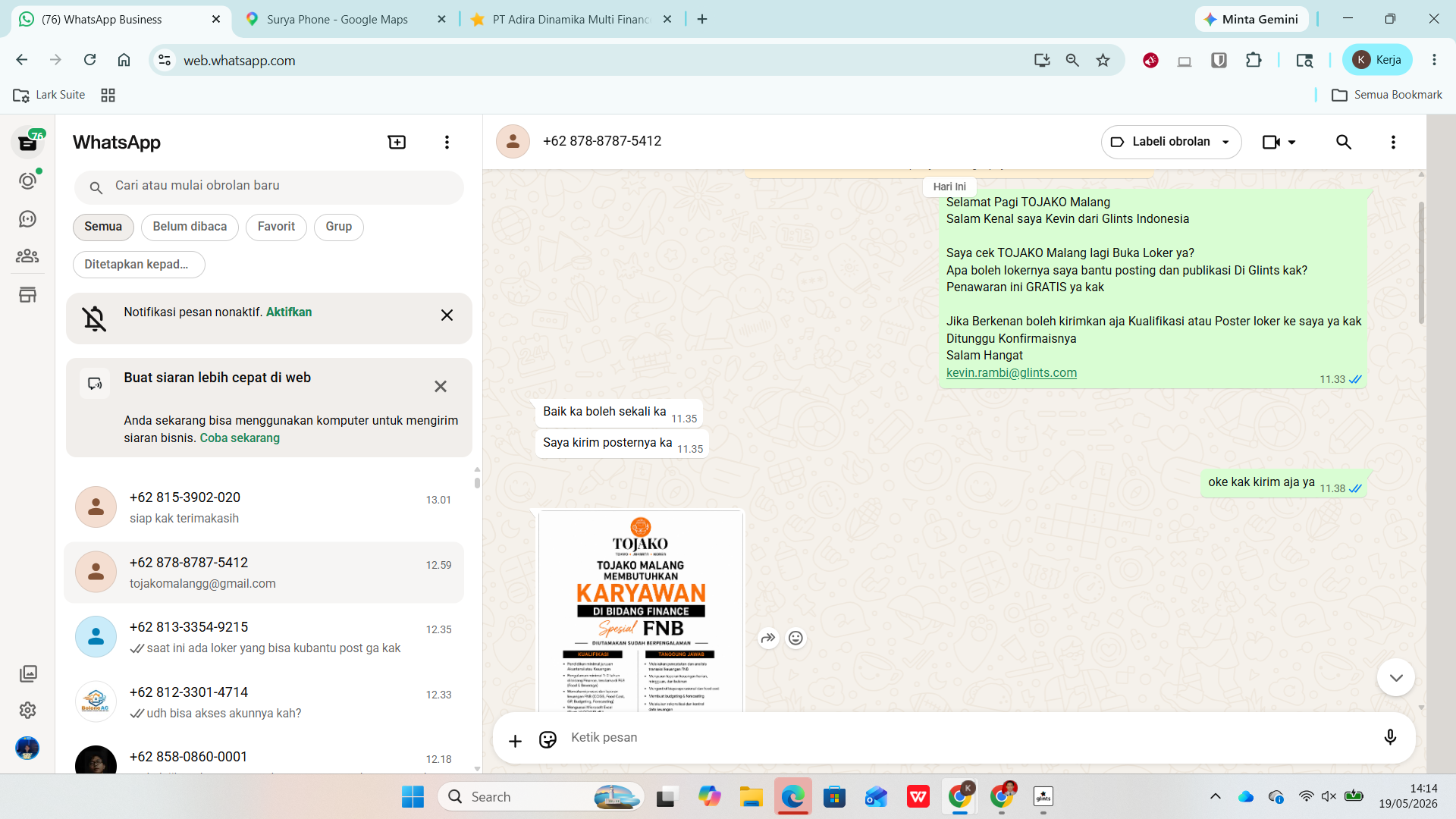This screenshot has height=819, width=1456.
Task: Open the Communities icon in left sidebar
Action: pos(28,256)
